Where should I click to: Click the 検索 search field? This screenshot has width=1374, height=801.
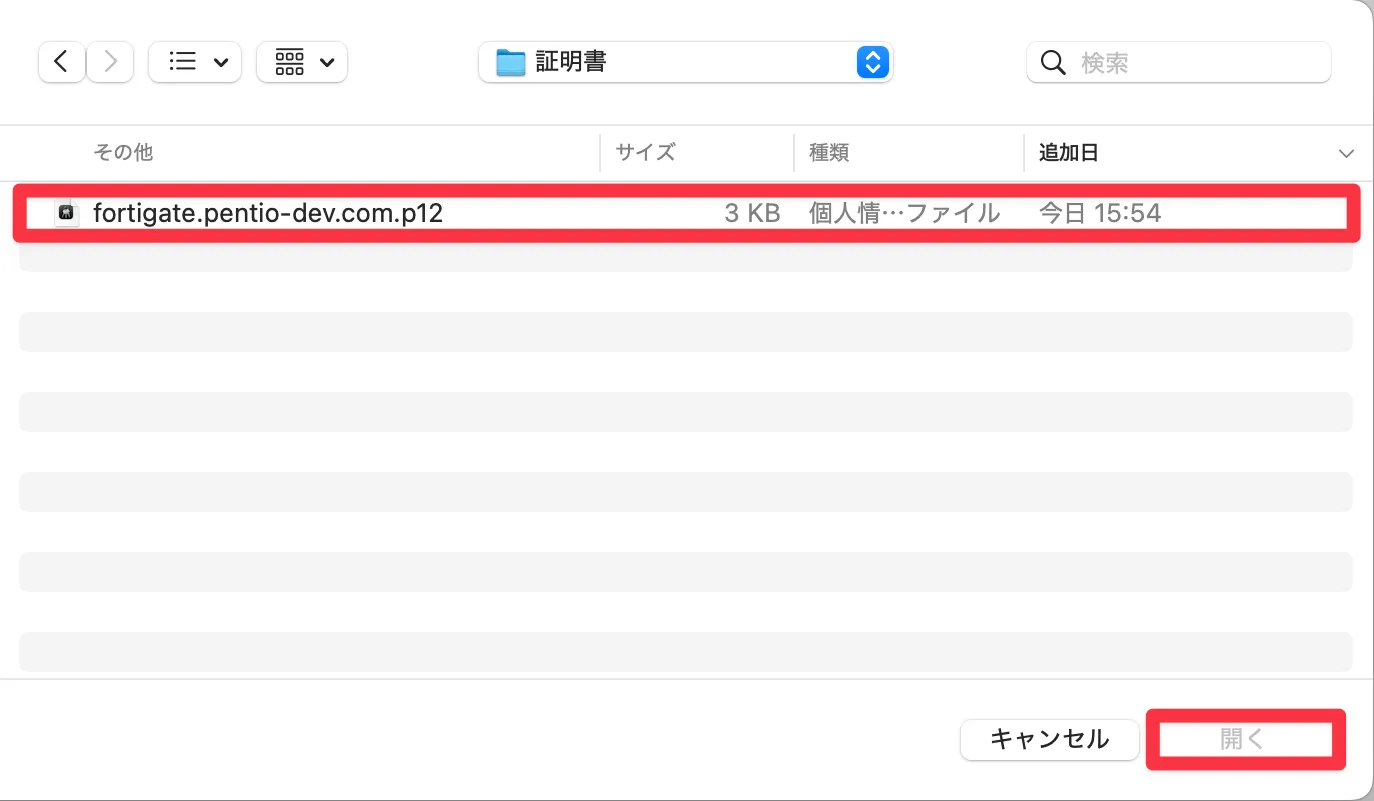(1178, 62)
